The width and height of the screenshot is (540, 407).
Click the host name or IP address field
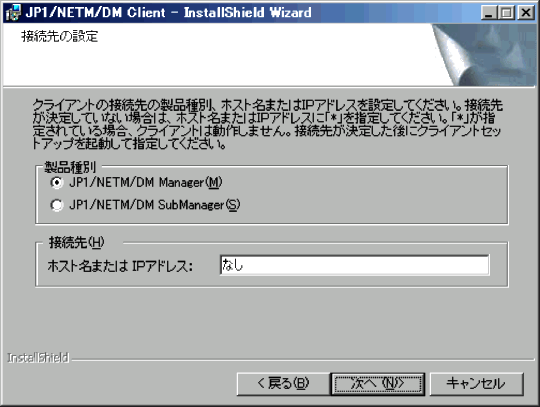(x=354, y=265)
